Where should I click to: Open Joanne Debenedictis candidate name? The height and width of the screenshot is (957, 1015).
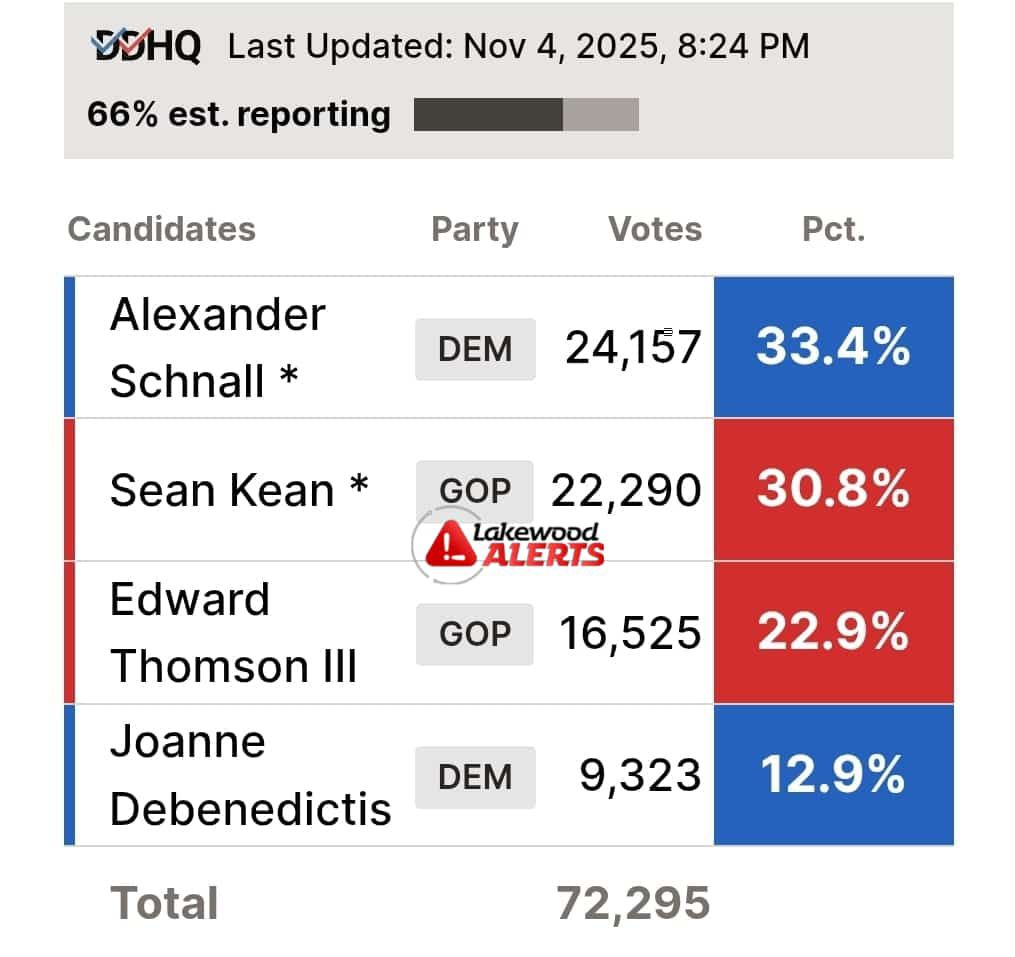pyautogui.click(x=249, y=776)
